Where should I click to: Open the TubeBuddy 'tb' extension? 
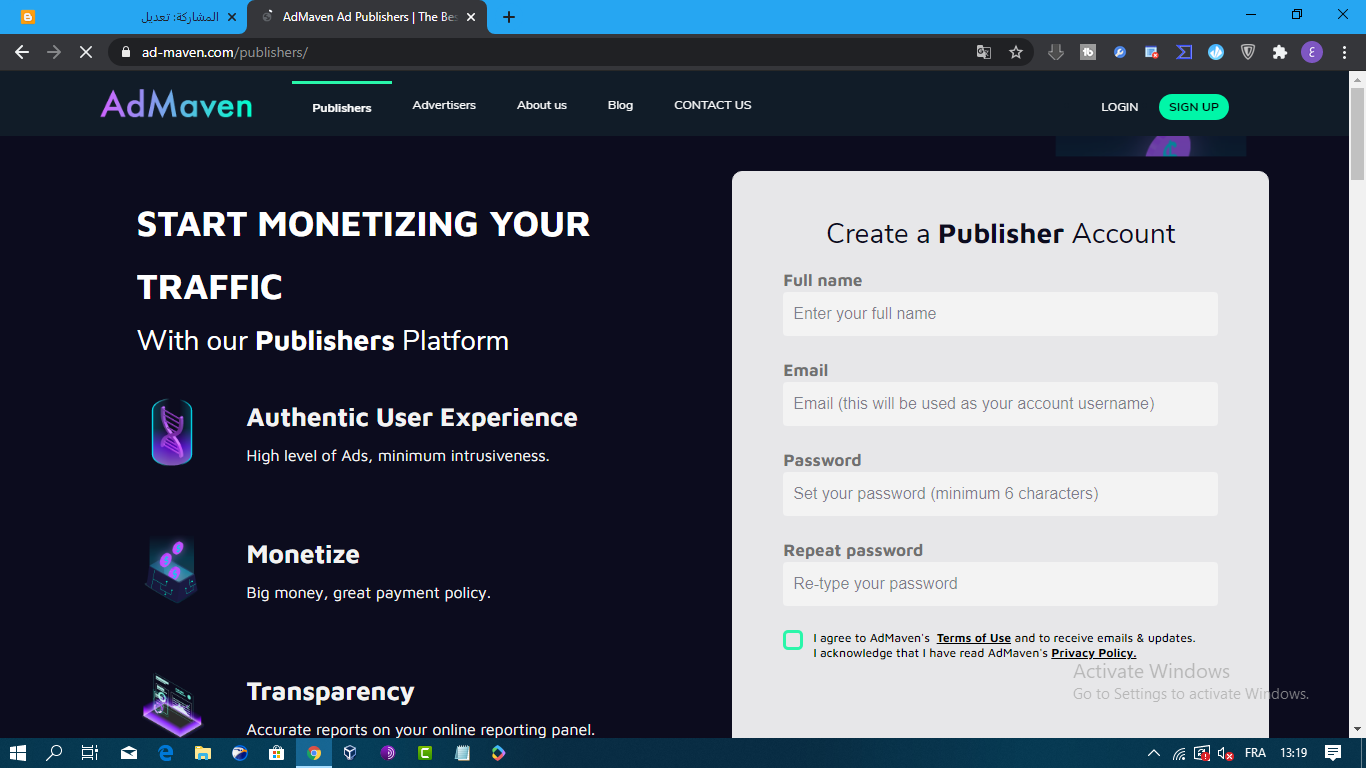(1088, 52)
